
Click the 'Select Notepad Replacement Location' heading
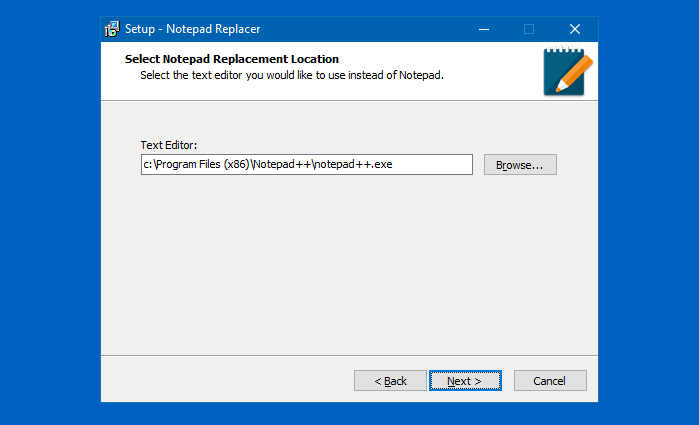[232, 59]
